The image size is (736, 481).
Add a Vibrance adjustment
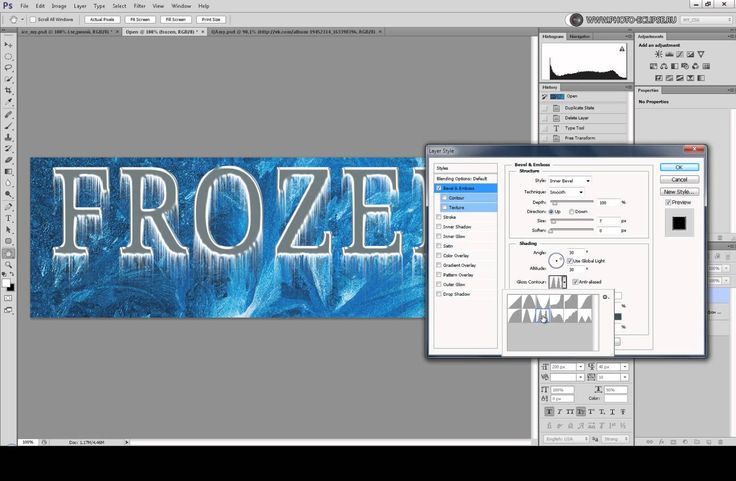(x=701, y=54)
